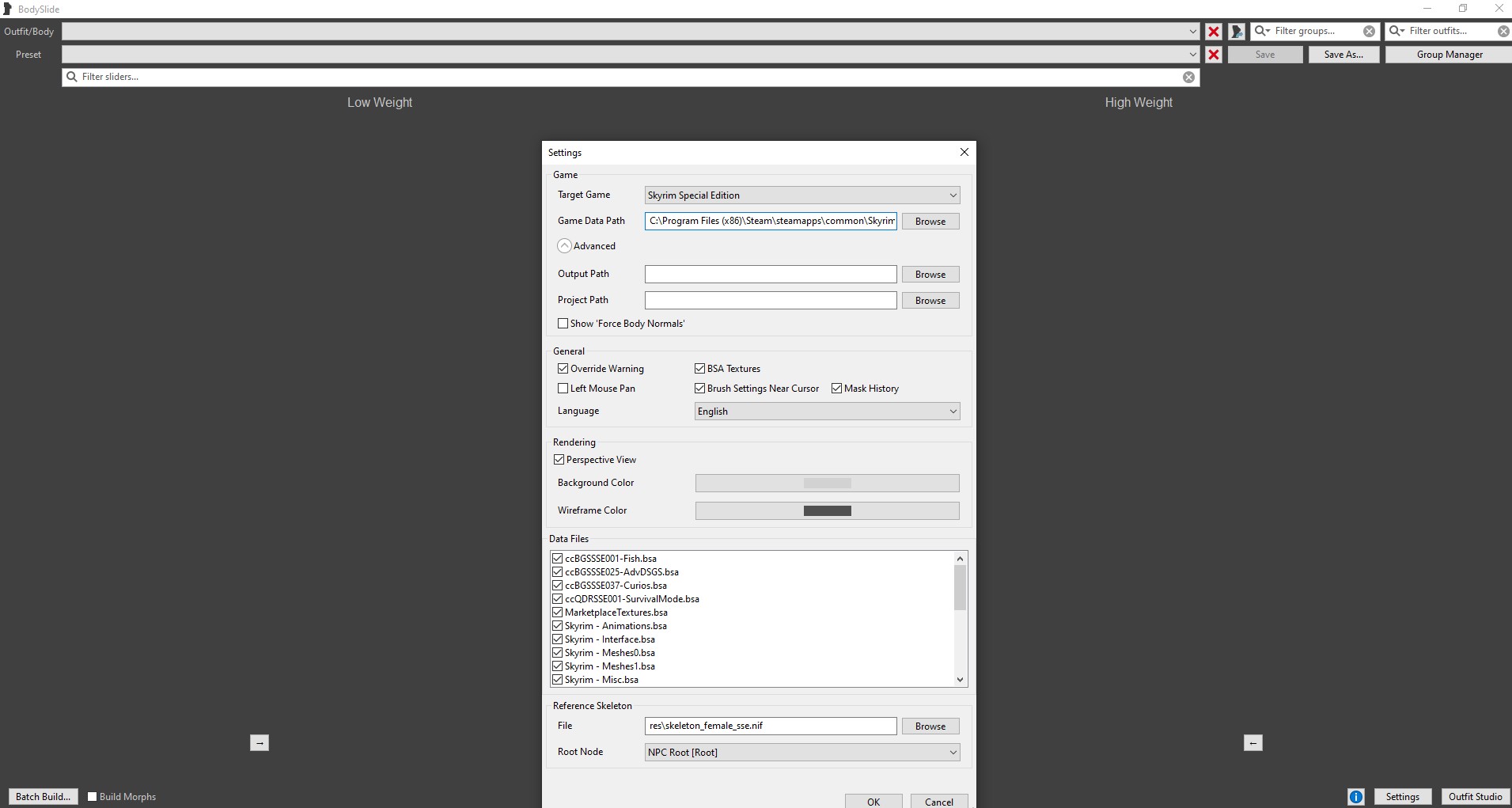Clear the Filter groups search field
This screenshot has height=808, width=1512.
[1369, 32]
